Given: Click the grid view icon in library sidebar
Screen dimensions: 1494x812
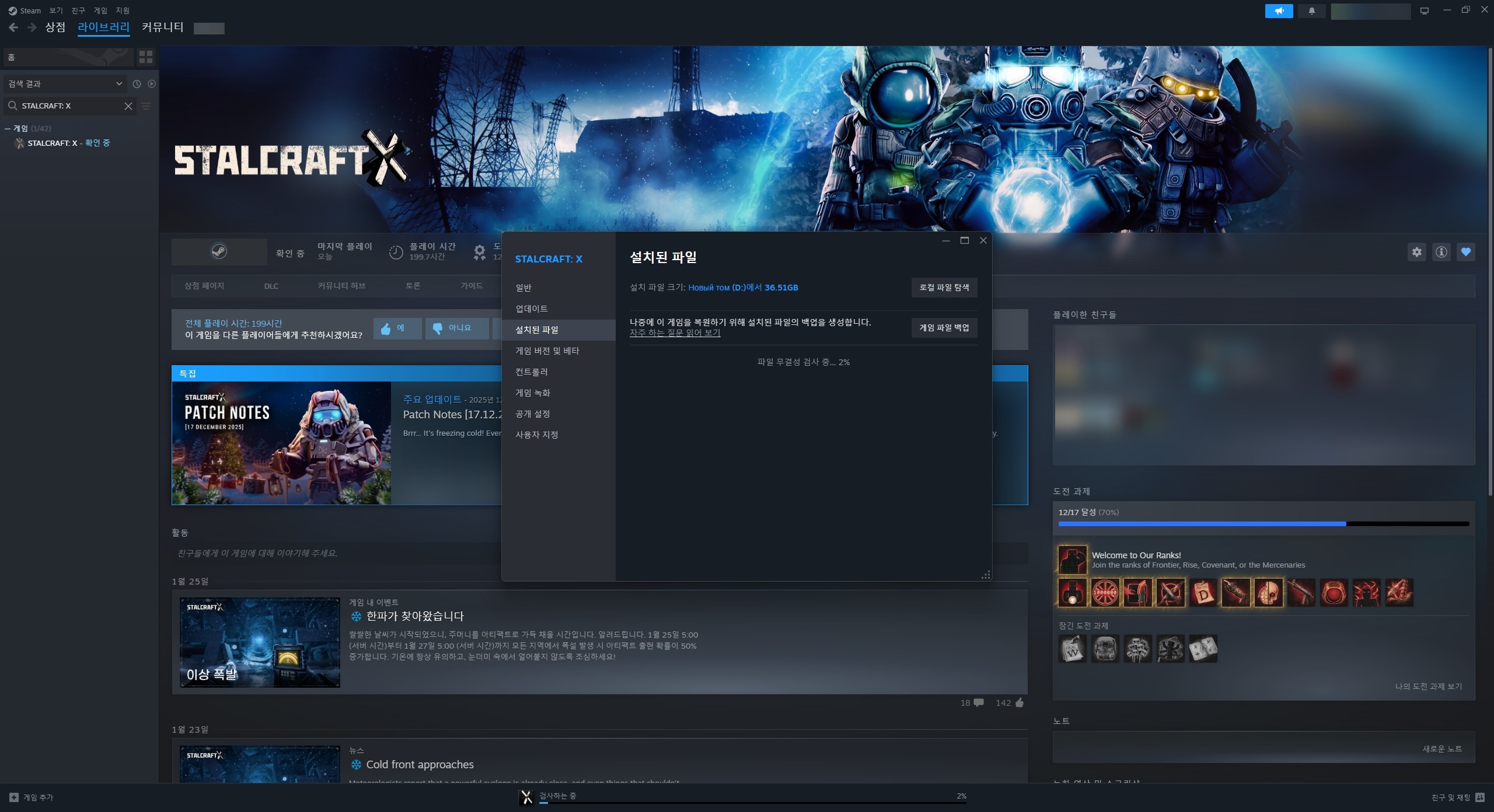Looking at the screenshot, I should click(145, 57).
